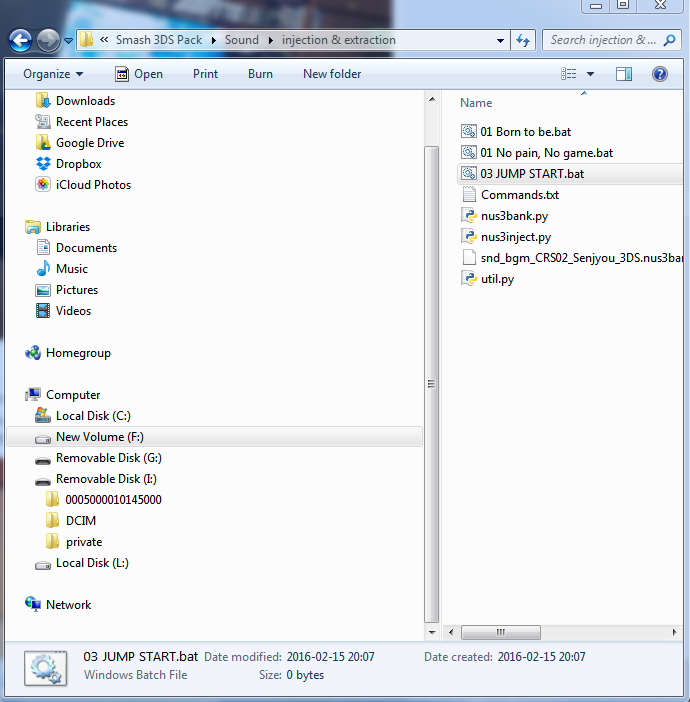Open Music library

coord(62,269)
